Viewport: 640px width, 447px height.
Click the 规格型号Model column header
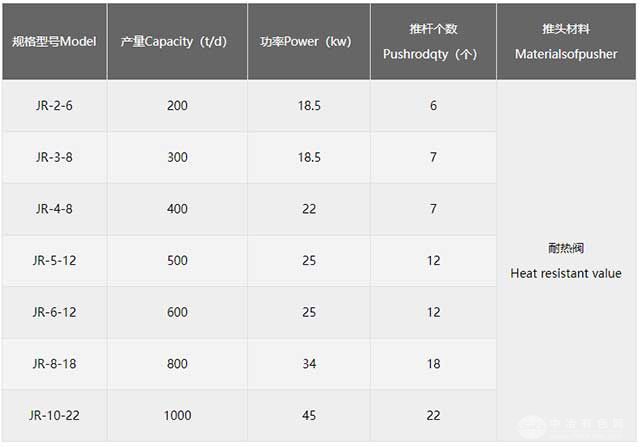tap(54, 41)
